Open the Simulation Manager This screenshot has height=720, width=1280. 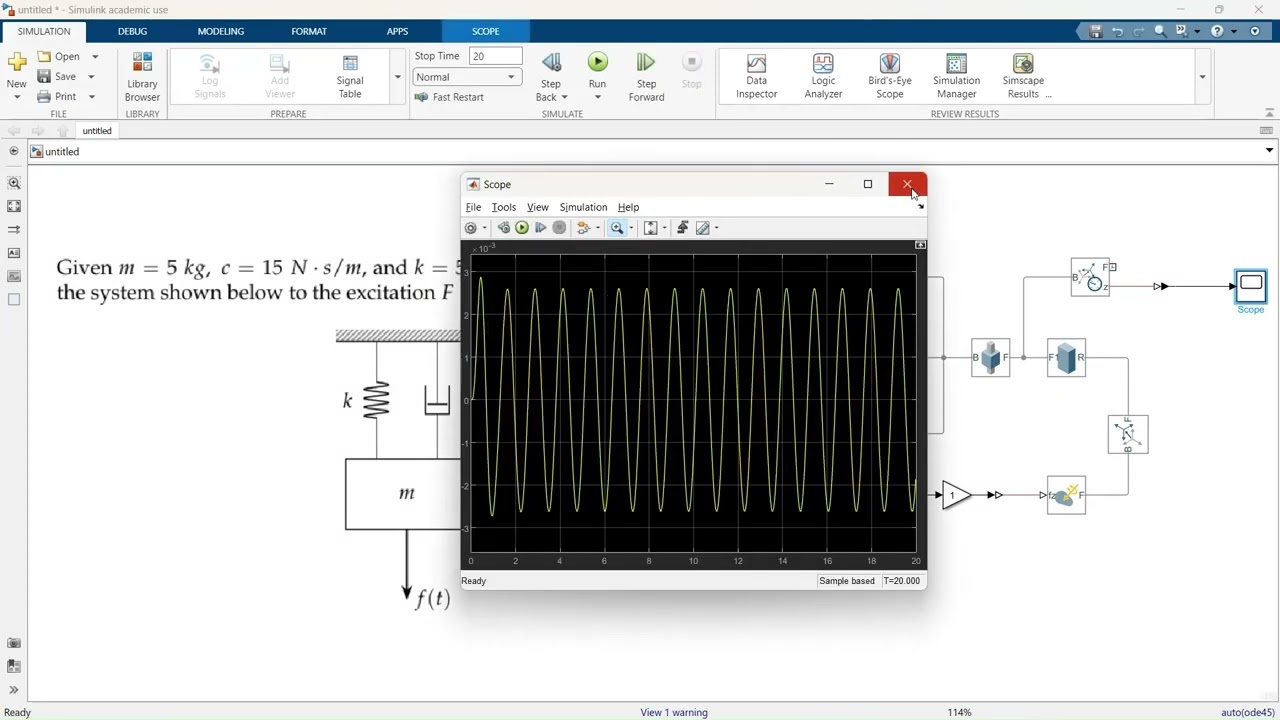[956, 77]
